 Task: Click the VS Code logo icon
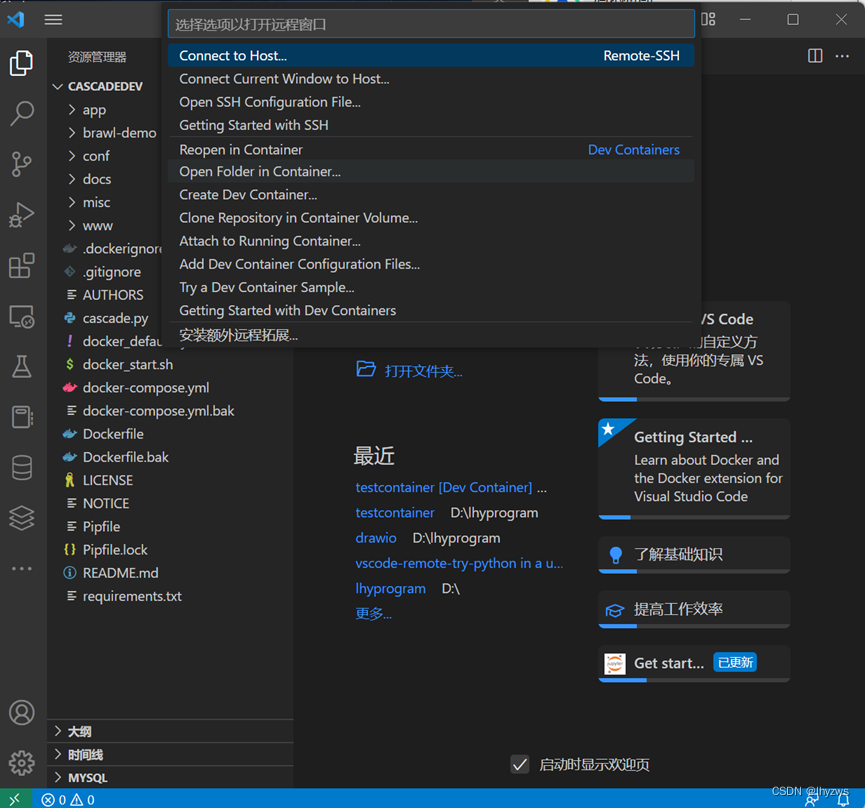[x=15, y=20]
